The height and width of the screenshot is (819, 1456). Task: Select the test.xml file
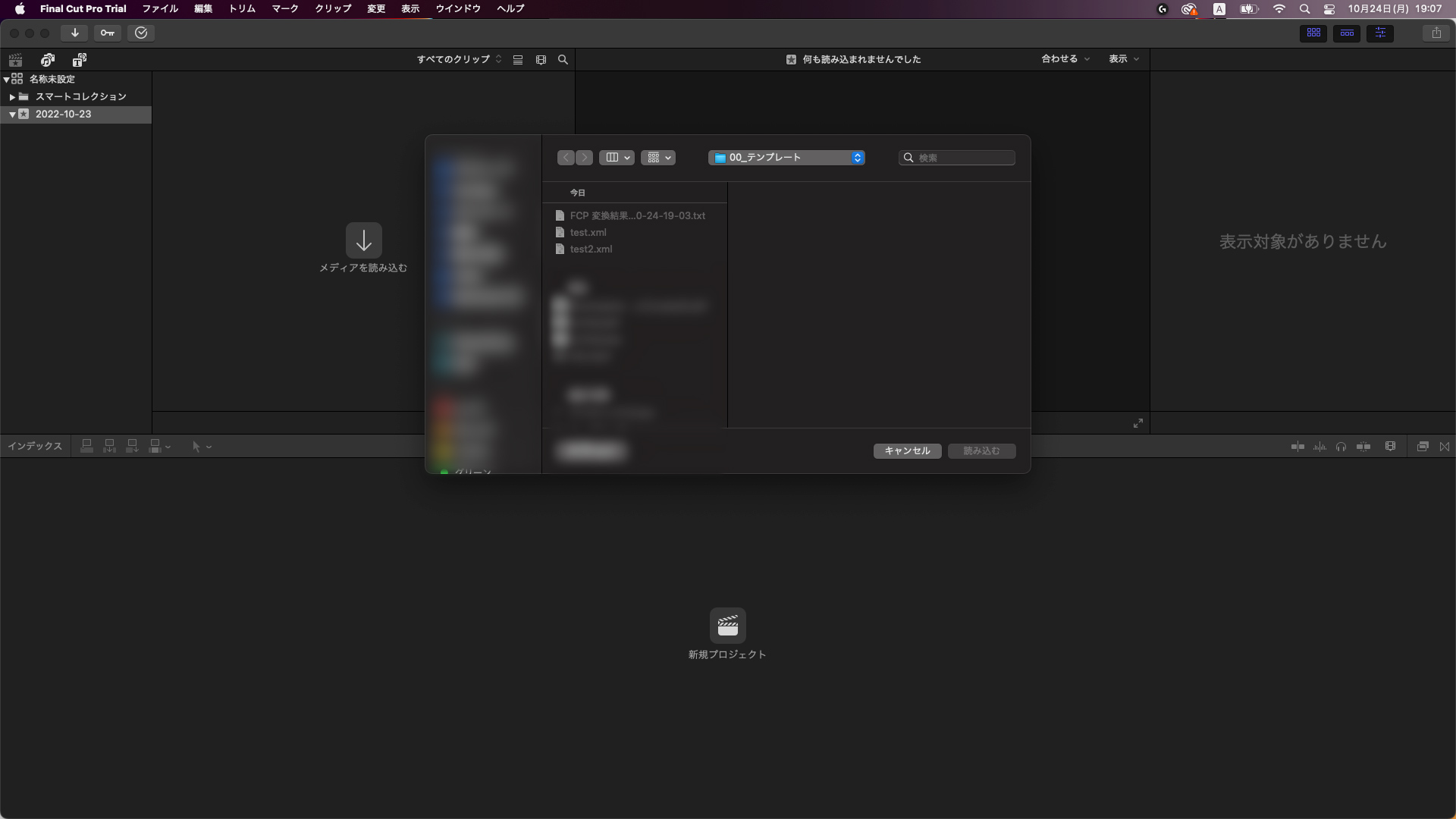pyautogui.click(x=588, y=233)
